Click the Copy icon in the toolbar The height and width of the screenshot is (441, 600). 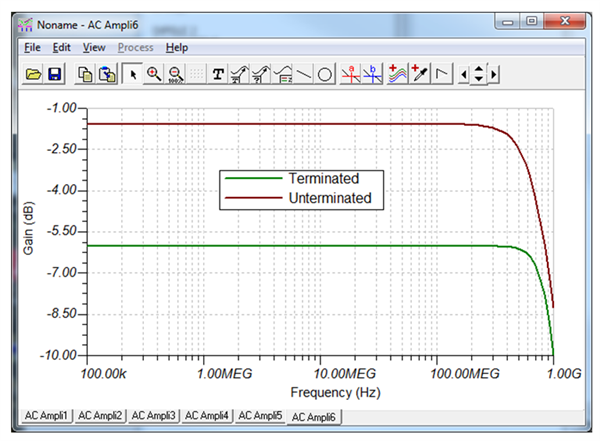click(x=85, y=74)
